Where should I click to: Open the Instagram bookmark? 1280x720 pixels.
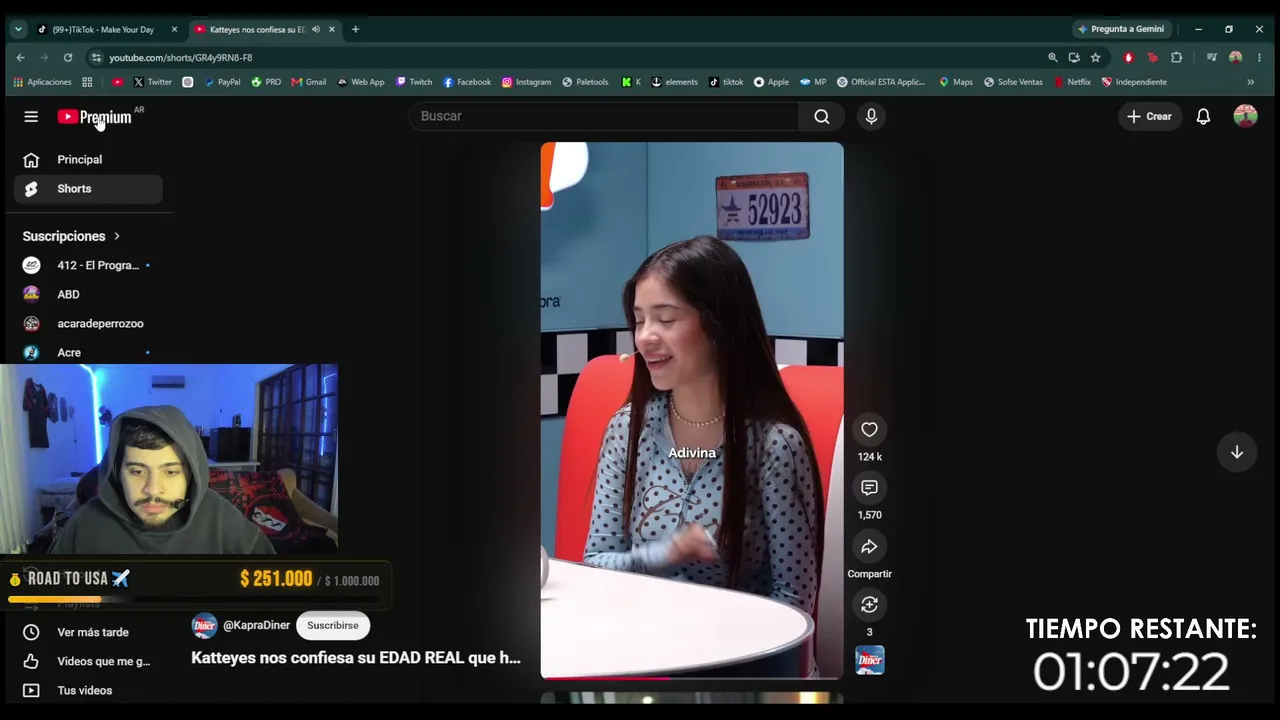[x=526, y=82]
